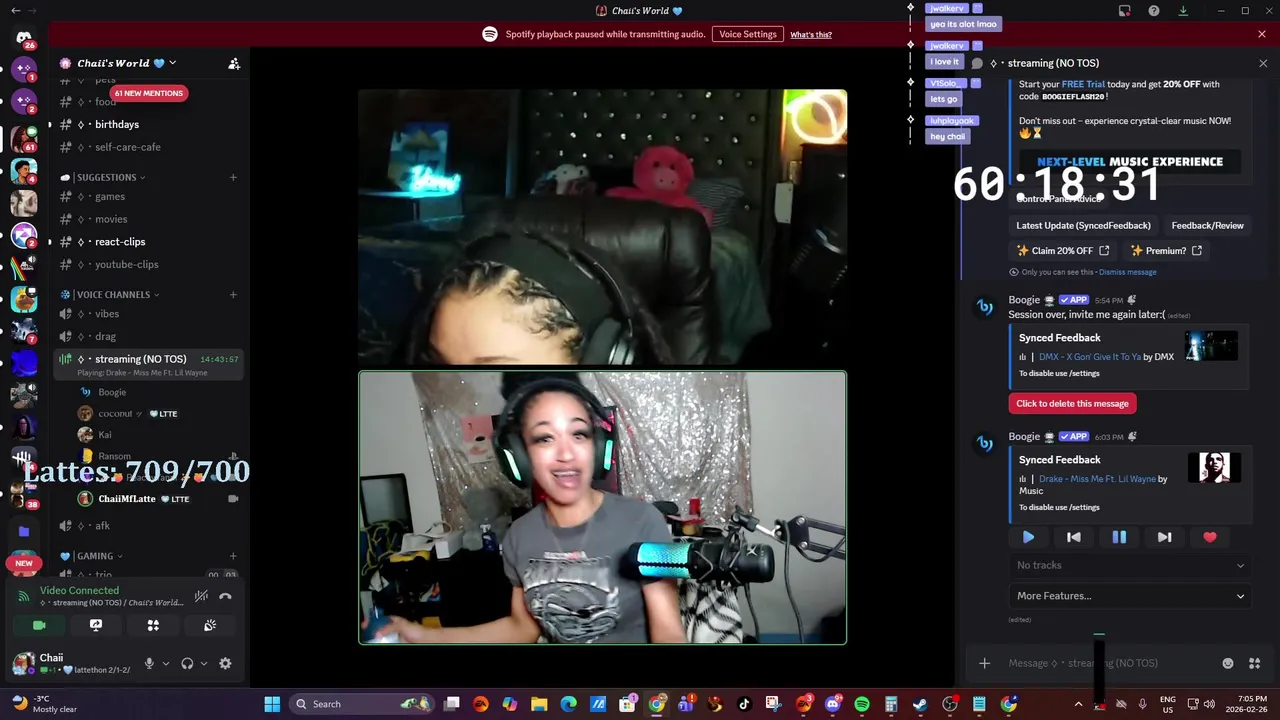Open Direct Messages home icon
This screenshot has width=1280, height=720.
tap(24, 38)
